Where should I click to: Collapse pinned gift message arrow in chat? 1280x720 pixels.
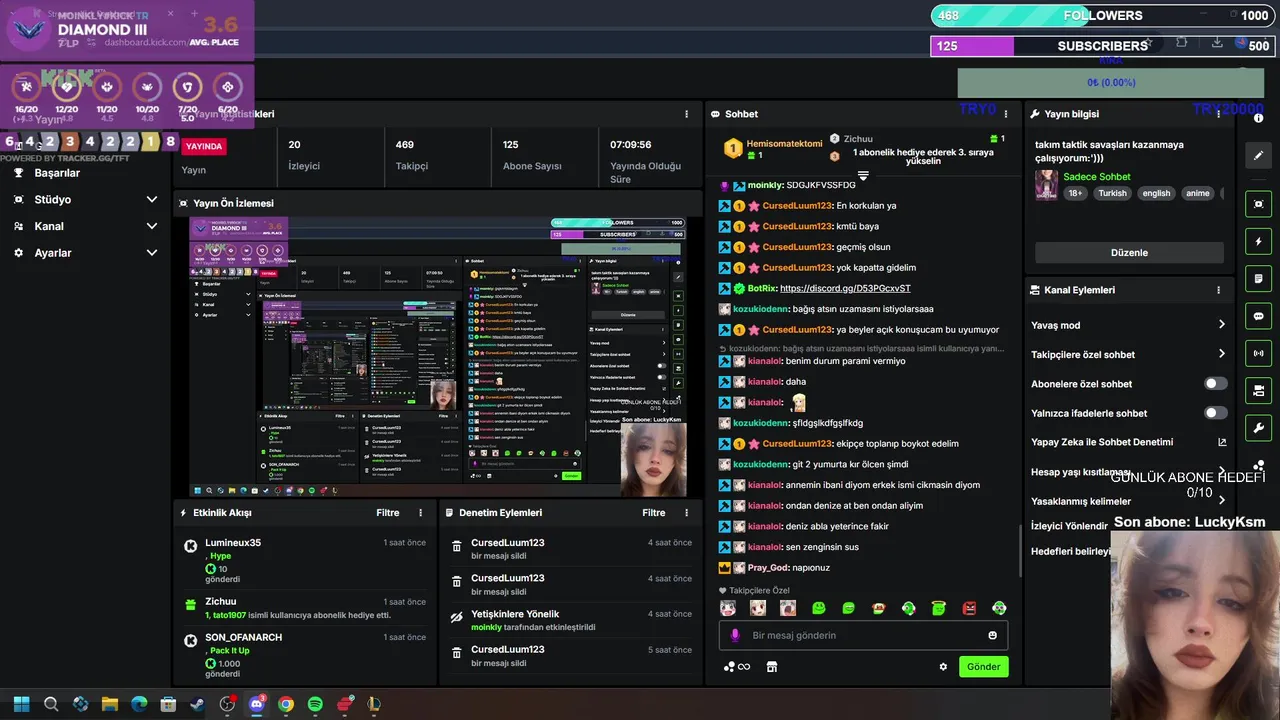point(862,175)
